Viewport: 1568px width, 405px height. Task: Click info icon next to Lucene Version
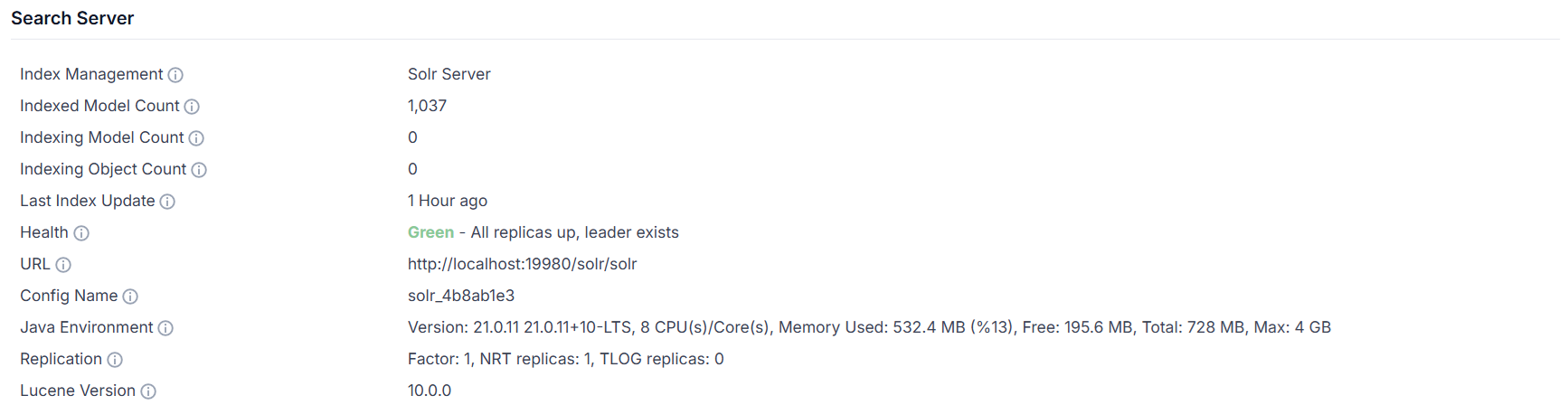[148, 391]
